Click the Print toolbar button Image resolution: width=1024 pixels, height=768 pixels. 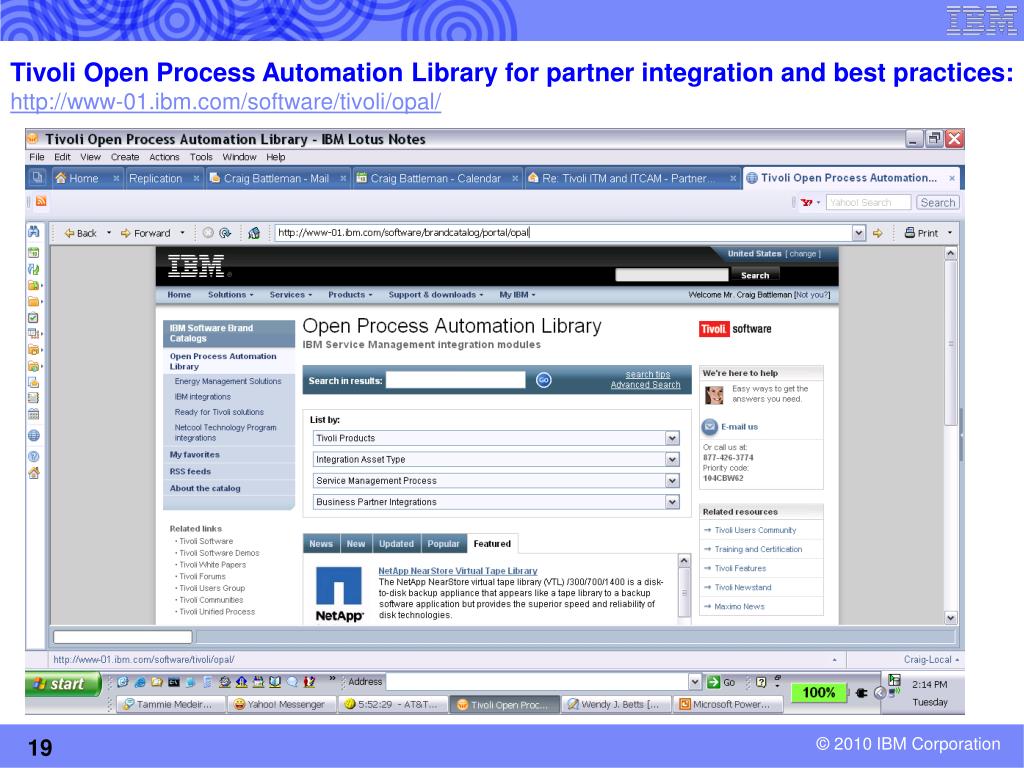point(921,232)
